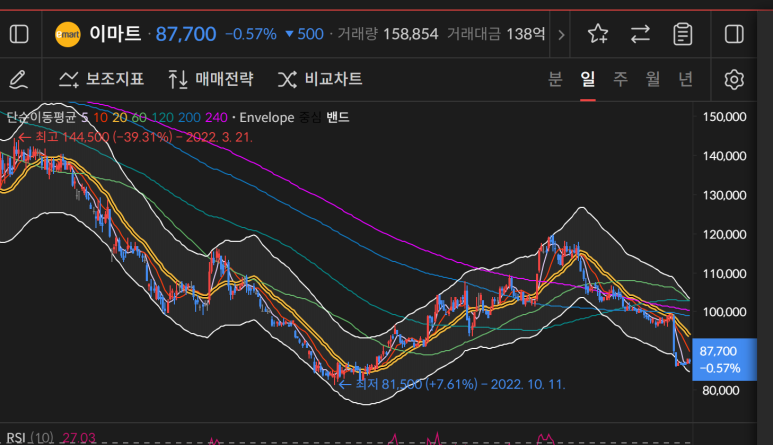This screenshot has height=445, width=773.
Task: Click the ▼500 price change value
Action: 305,34
